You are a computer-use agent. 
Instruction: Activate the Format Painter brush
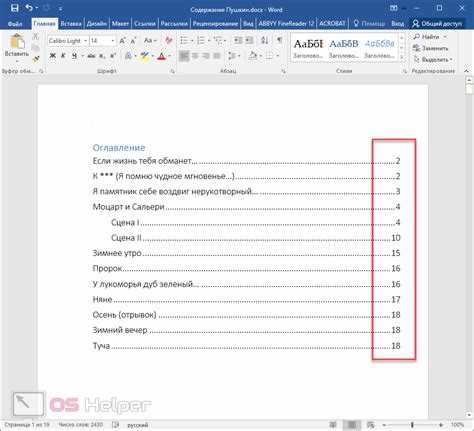pos(36,59)
